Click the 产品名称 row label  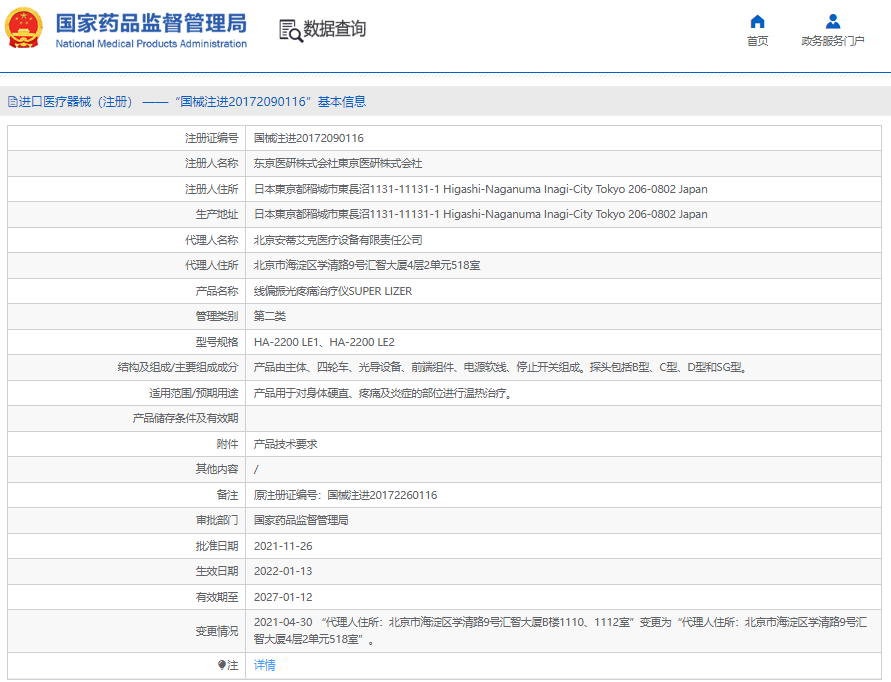(216, 291)
